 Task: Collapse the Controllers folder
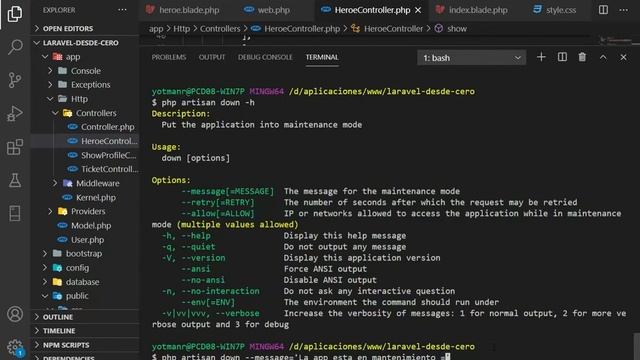(85, 113)
